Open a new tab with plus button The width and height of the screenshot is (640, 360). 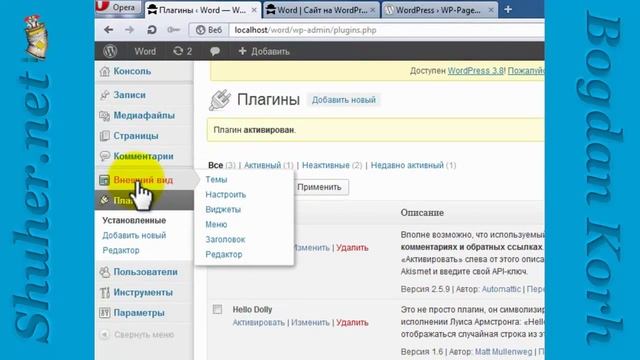(508, 9)
